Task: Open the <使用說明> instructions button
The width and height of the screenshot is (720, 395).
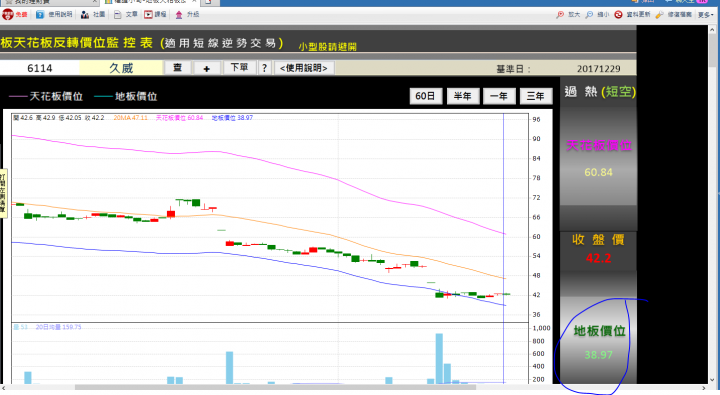Action: coord(304,68)
